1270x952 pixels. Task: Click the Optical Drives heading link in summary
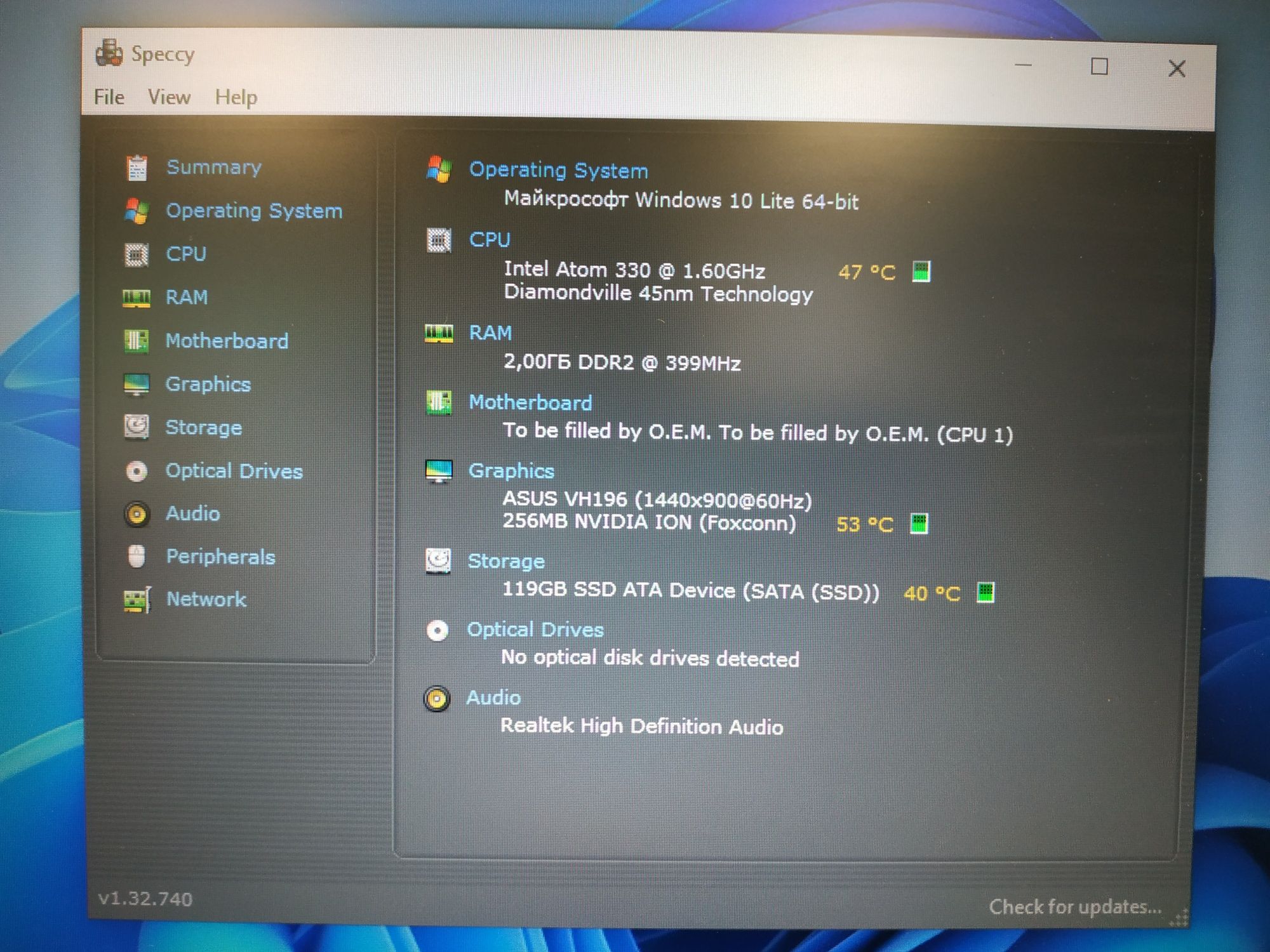click(535, 630)
